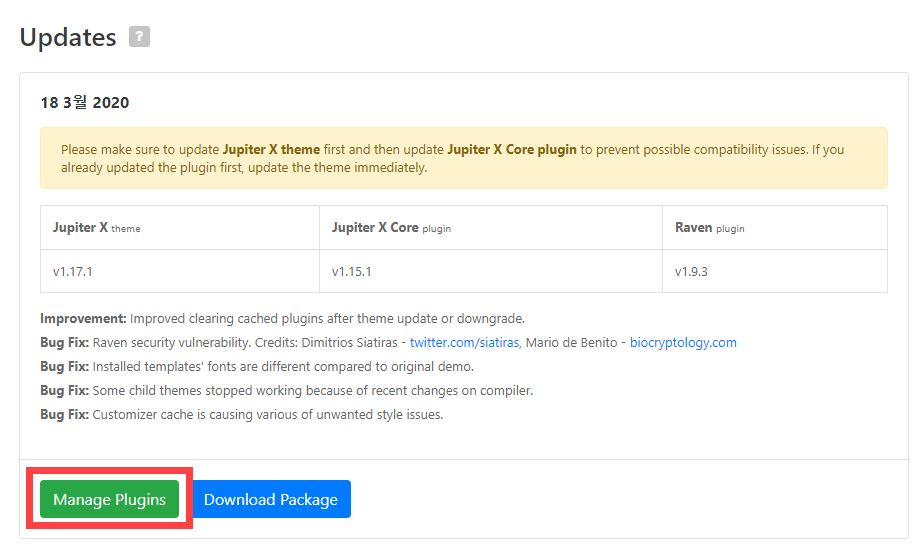This screenshot has width=920, height=556.
Task: Open the biocryptology.com link
Action: point(683,343)
